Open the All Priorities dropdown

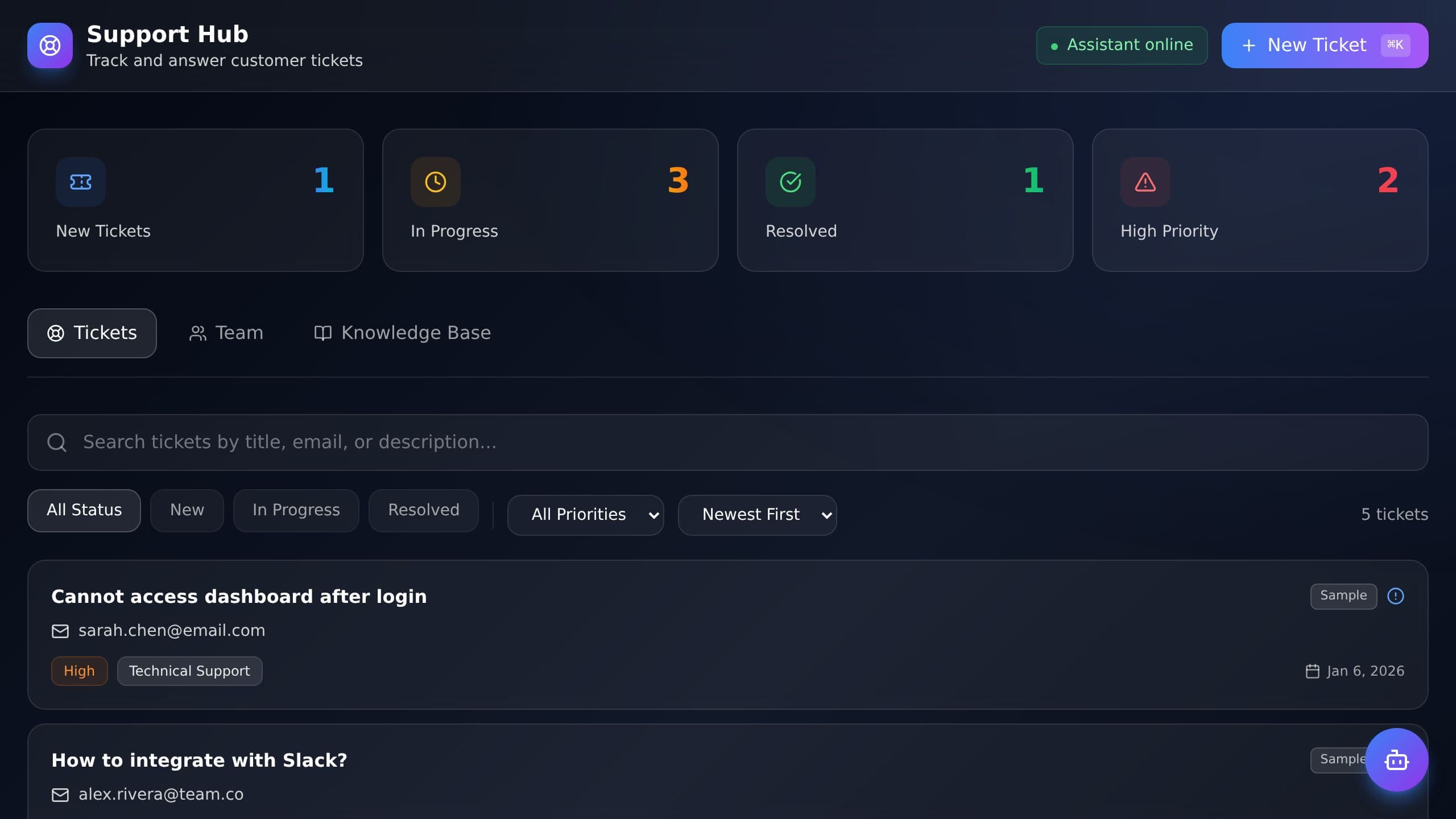[586, 515]
